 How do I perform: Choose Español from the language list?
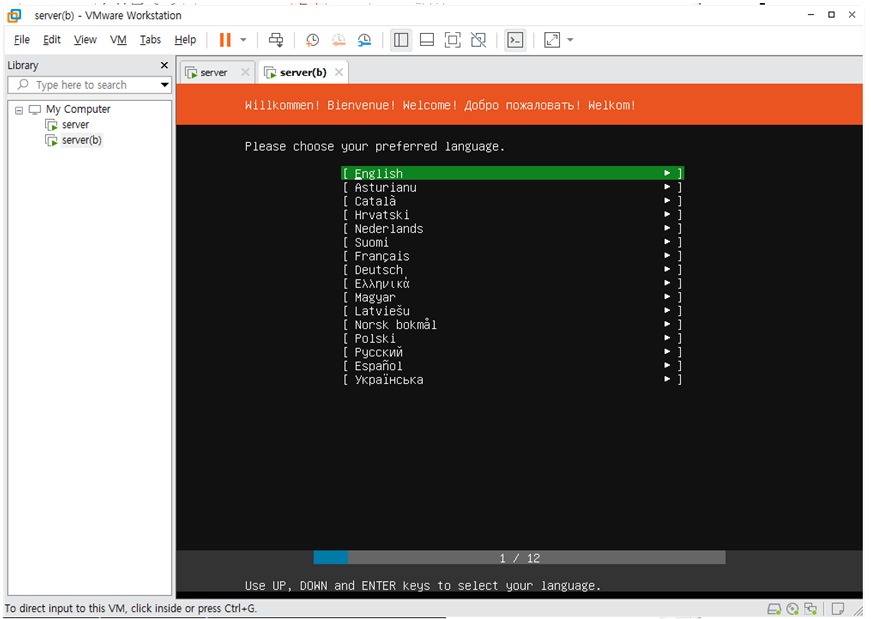click(512, 366)
